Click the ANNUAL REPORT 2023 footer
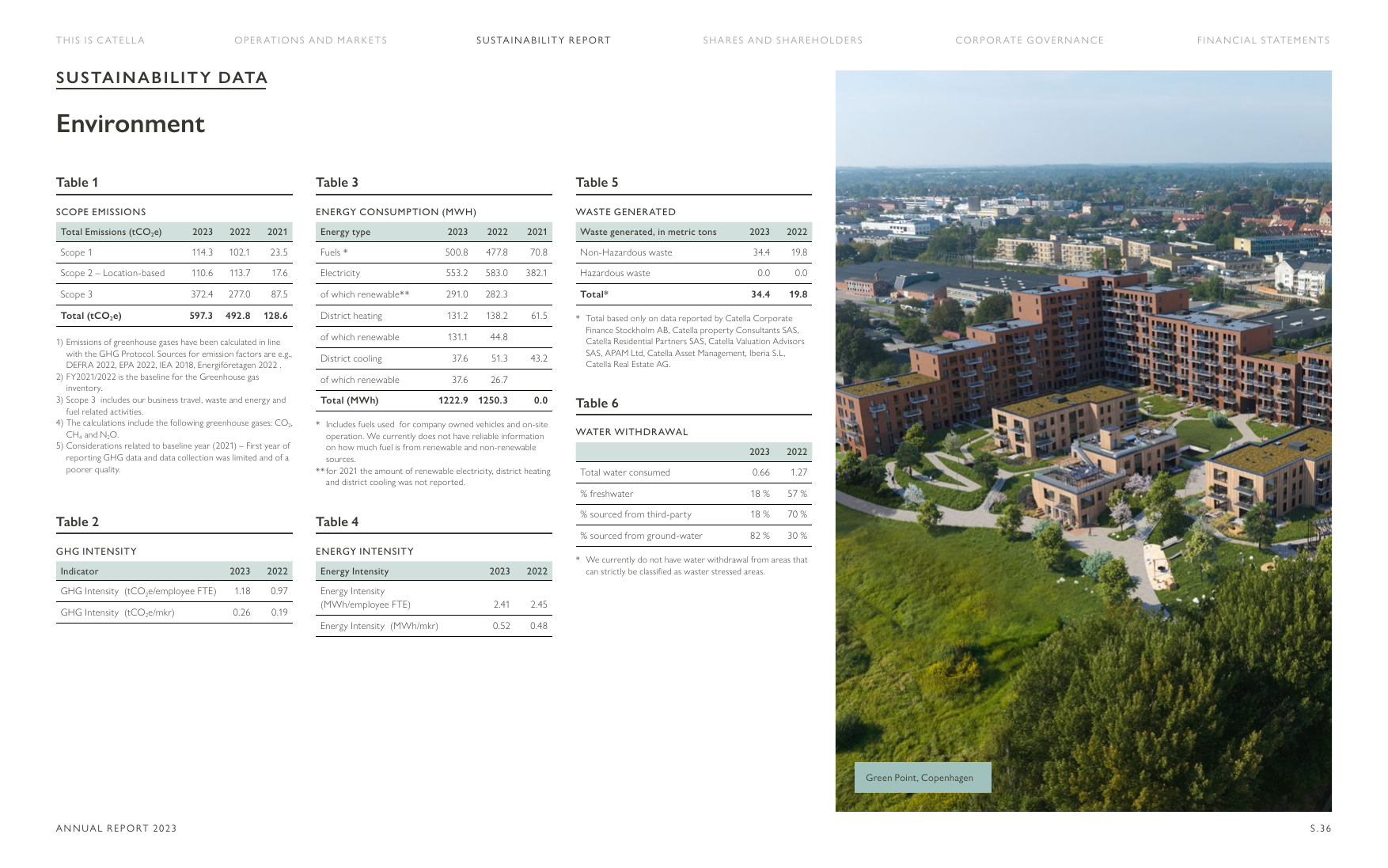 [116, 828]
